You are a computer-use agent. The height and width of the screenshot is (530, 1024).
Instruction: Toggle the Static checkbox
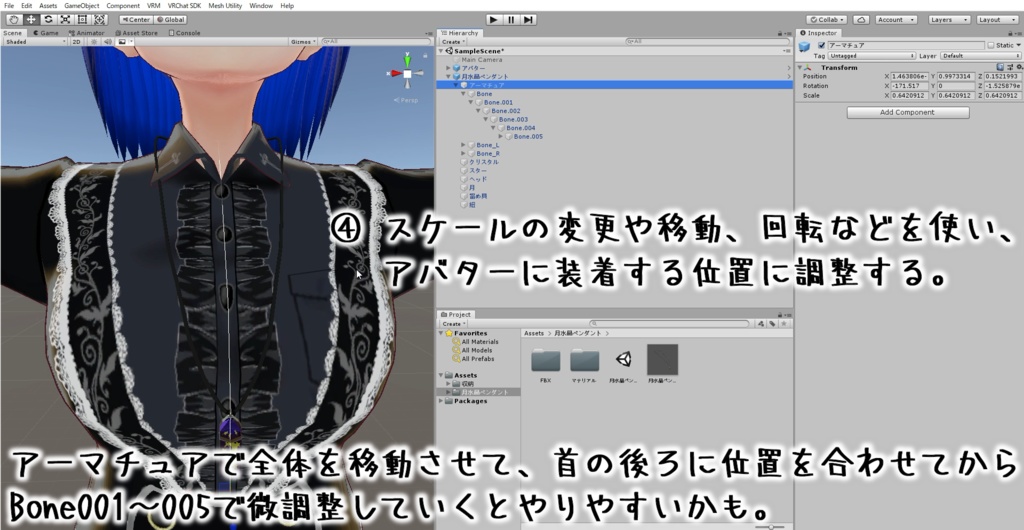point(991,46)
